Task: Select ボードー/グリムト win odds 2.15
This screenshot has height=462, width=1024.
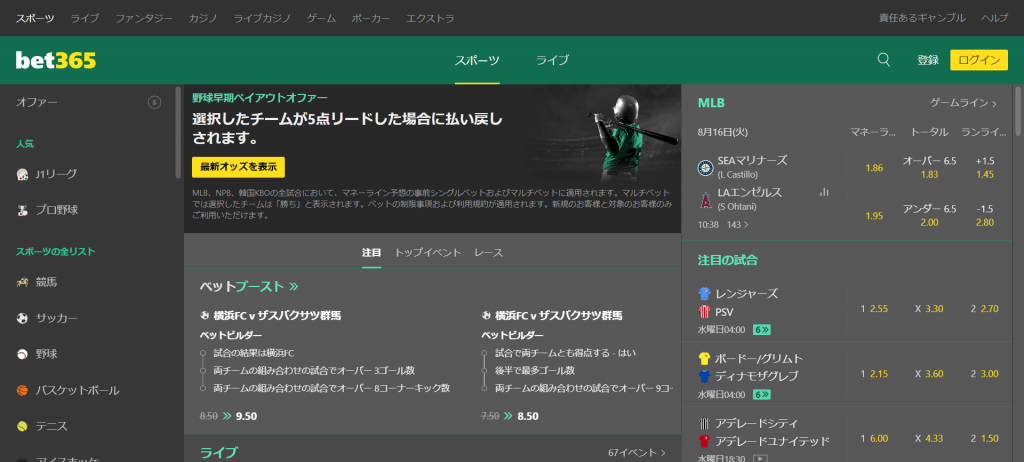Action: (874, 374)
